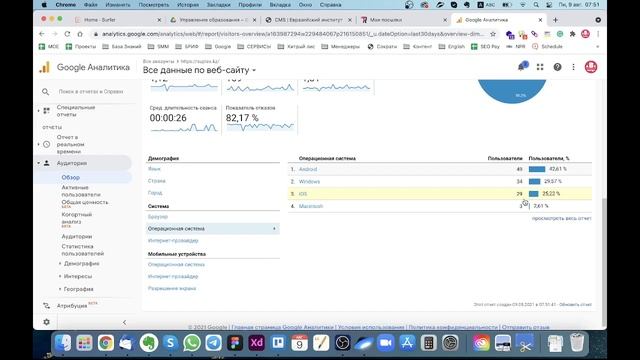Image resolution: width=640 pixels, height=360 pixels.
Task: Launch Figma from the dock
Action: [235, 342]
